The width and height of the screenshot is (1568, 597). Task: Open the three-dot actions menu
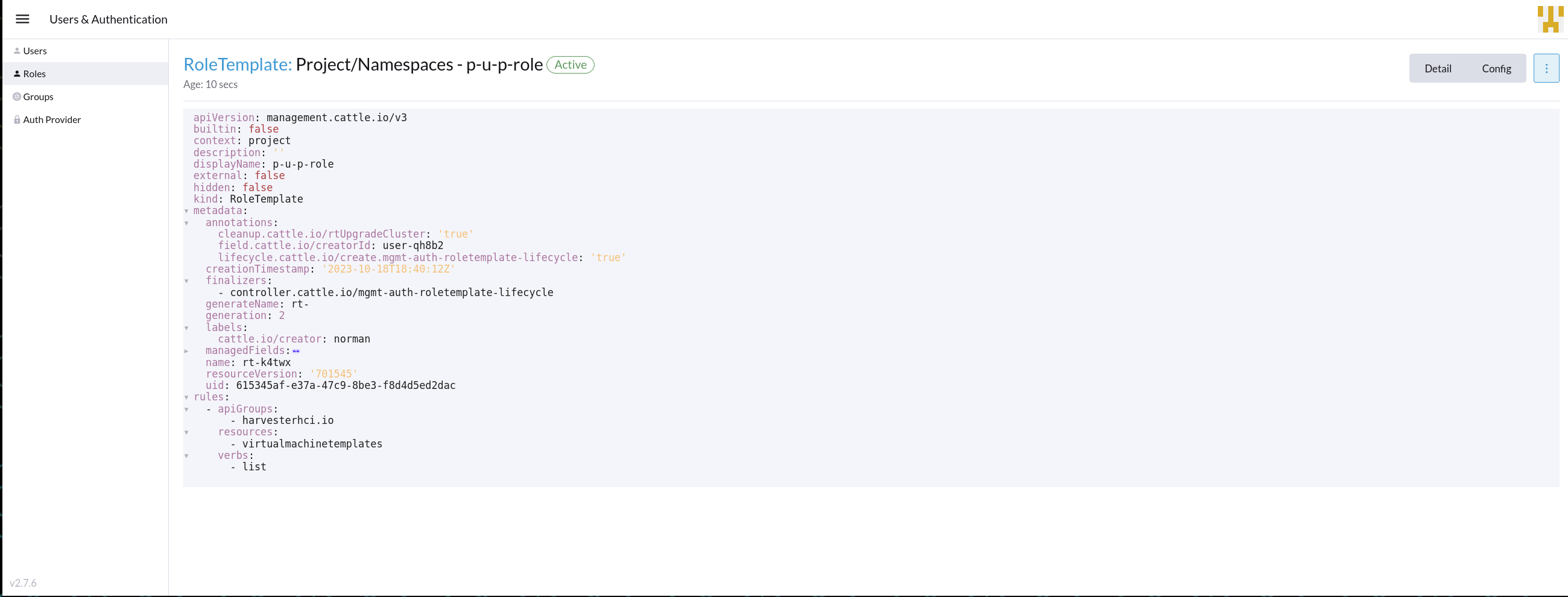click(1546, 68)
